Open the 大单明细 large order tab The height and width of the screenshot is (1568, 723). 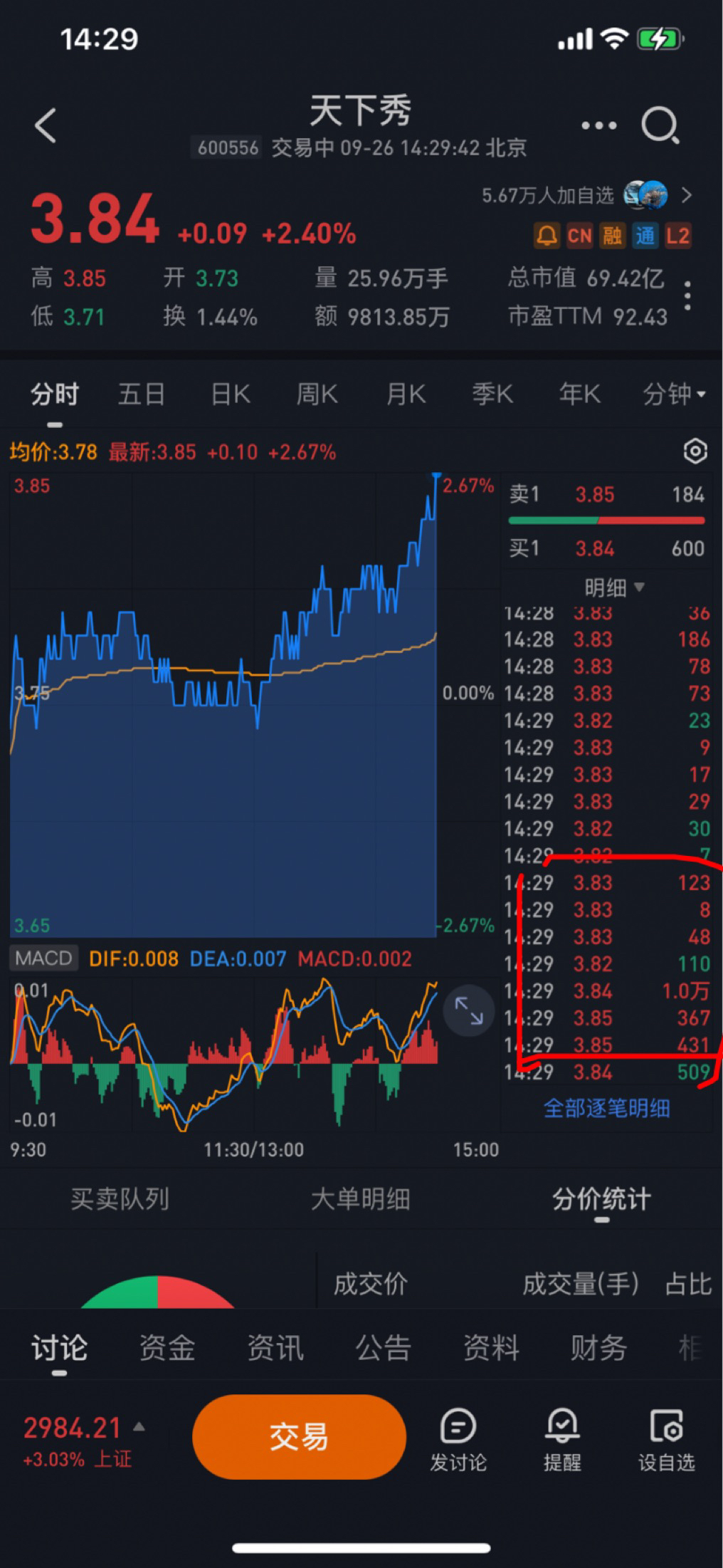[x=361, y=1199]
